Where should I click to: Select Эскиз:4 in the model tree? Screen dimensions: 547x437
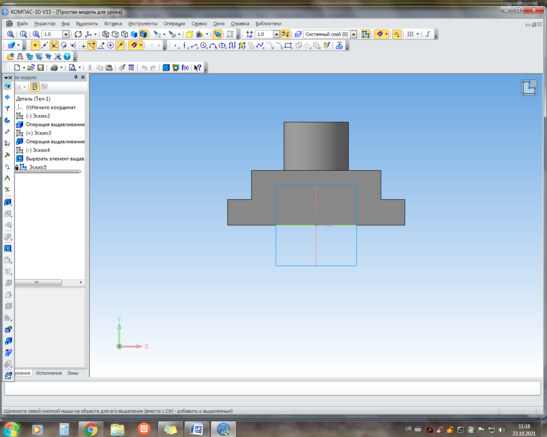click(38, 150)
